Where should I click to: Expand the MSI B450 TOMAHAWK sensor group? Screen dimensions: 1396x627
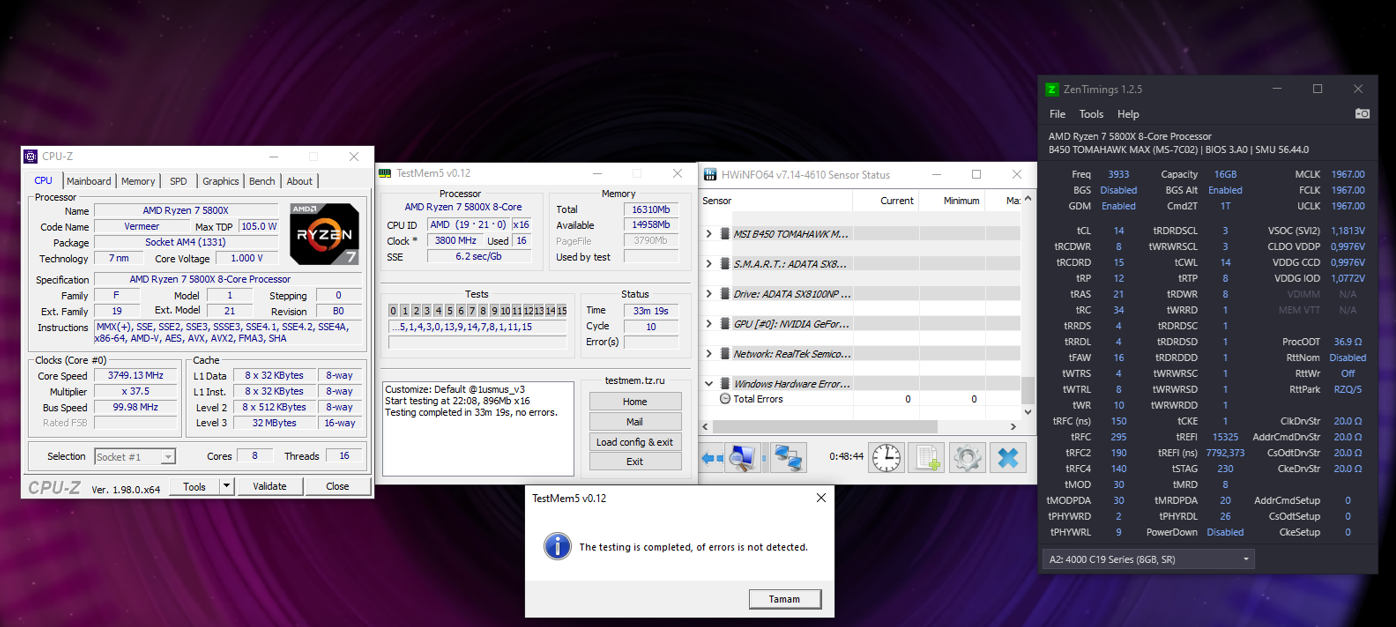[x=709, y=234]
